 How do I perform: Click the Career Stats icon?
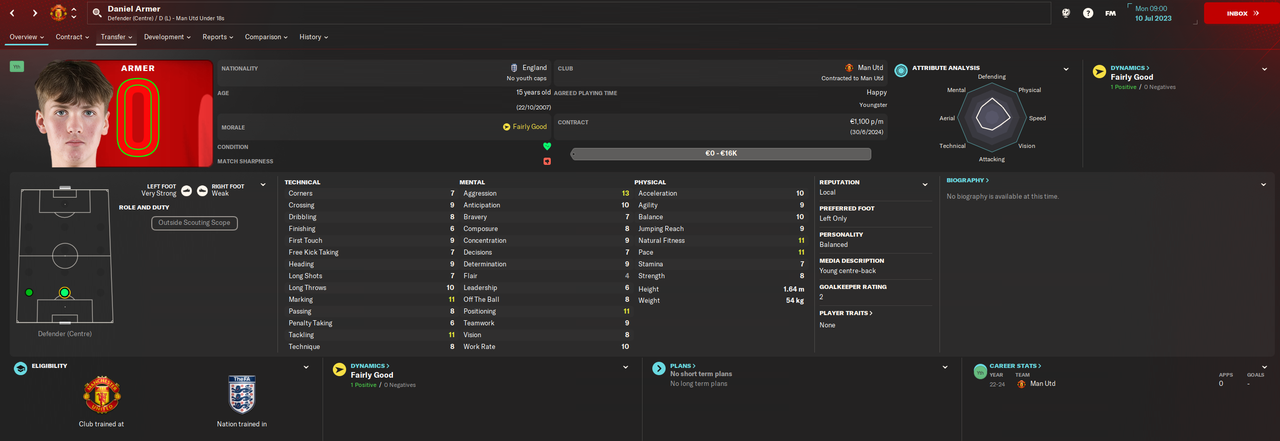coord(981,371)
